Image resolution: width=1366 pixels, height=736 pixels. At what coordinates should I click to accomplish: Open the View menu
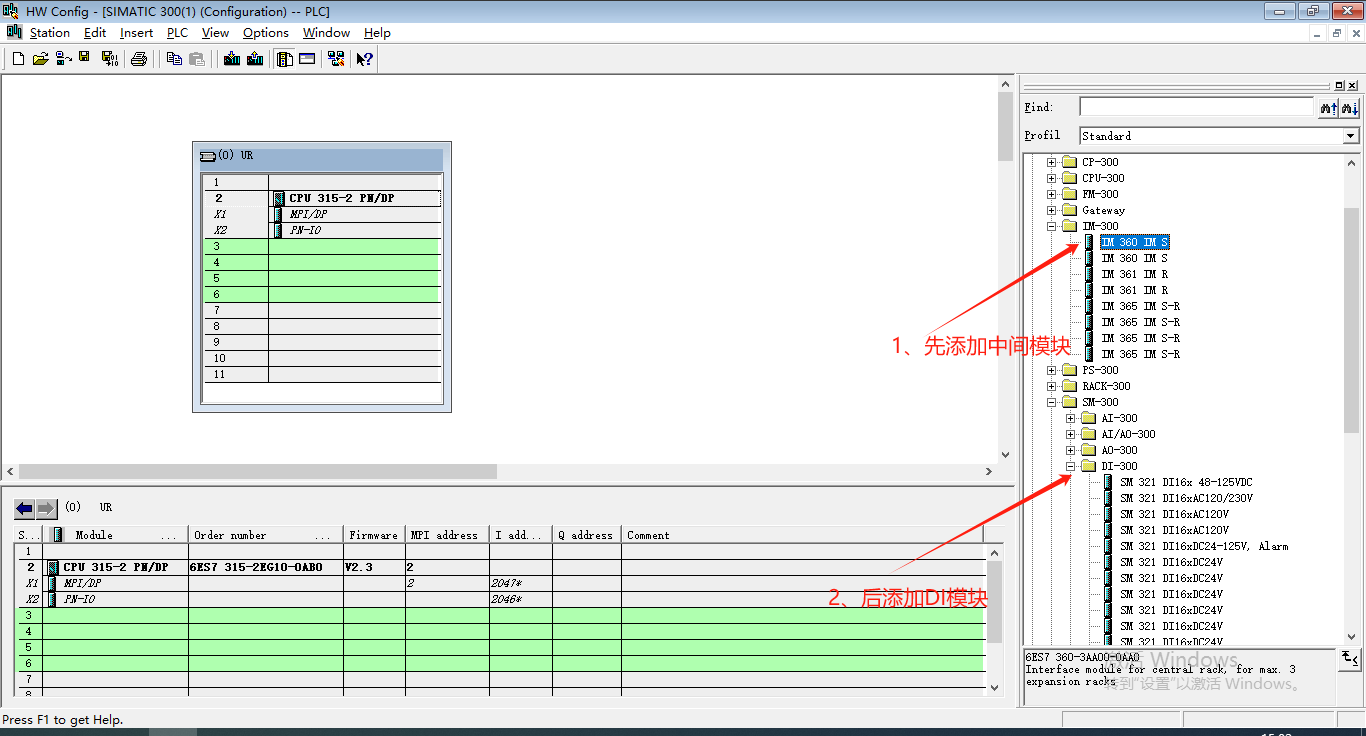coord(215,33)
